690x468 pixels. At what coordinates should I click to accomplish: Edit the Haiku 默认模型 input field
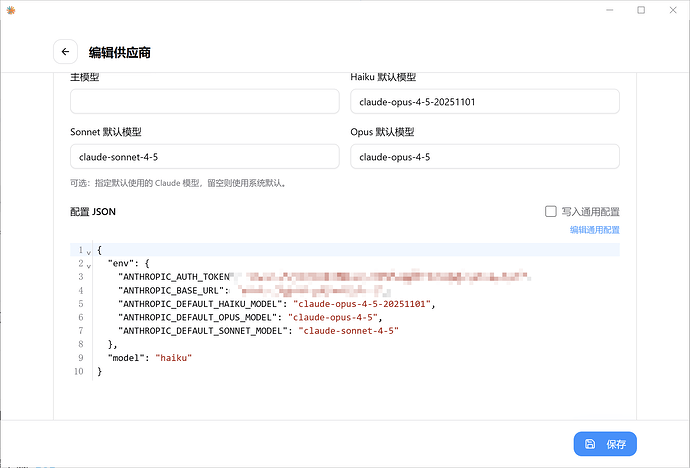(x=485, y=102)
